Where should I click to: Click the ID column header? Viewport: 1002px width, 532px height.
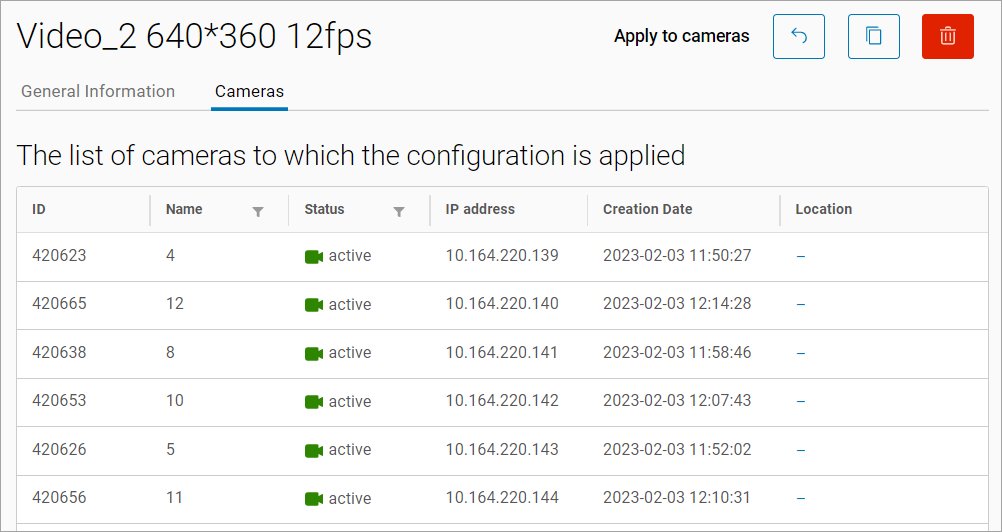coord(39,210)
